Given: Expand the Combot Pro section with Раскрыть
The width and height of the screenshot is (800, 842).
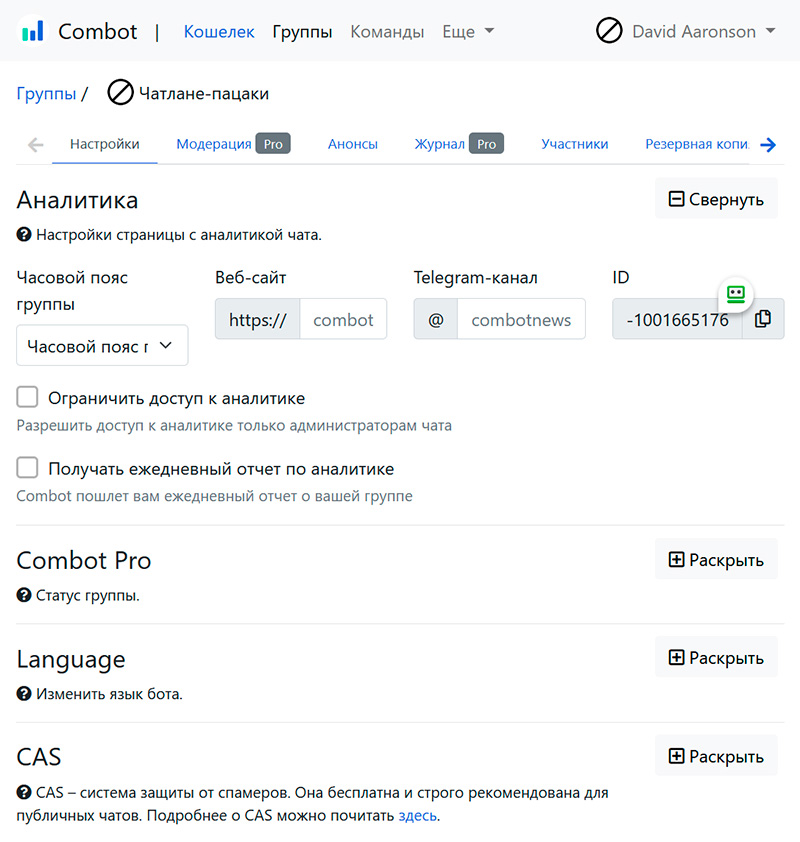Looking at the screenshot, I should click(x=716, y=559).
